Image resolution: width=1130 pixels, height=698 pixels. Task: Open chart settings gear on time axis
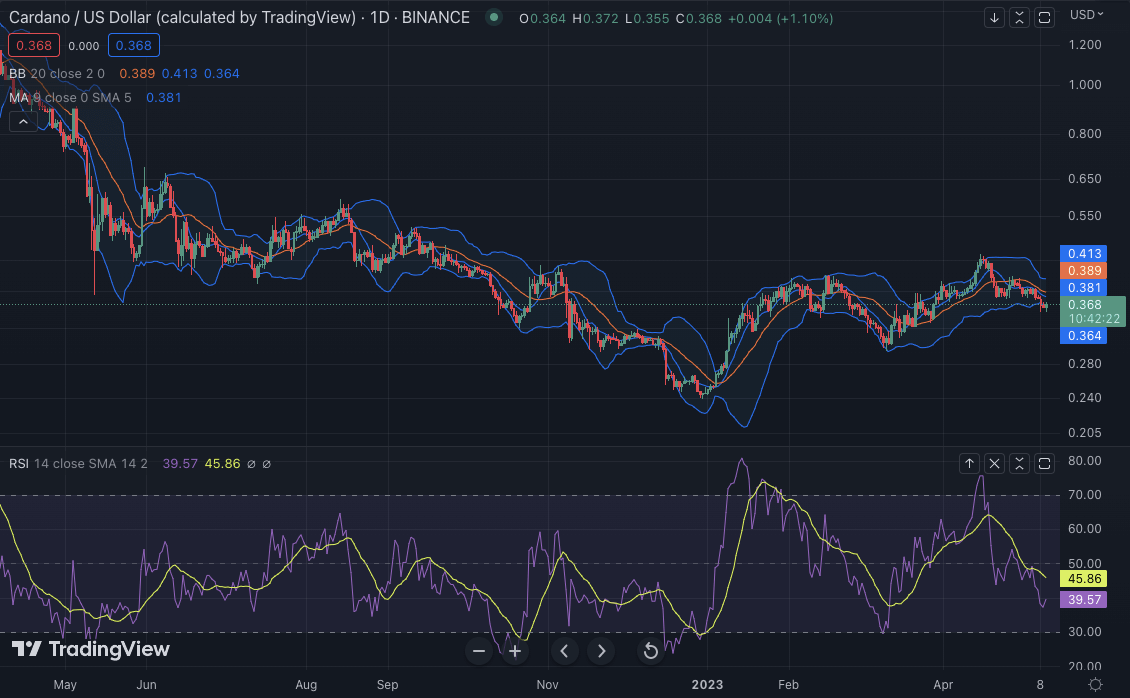pos(1095,684)
